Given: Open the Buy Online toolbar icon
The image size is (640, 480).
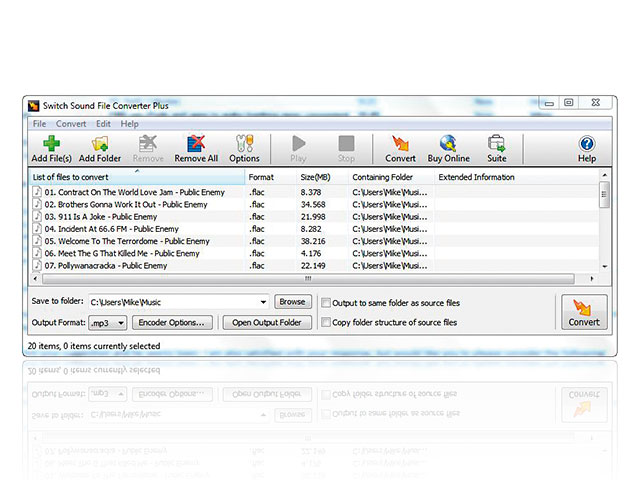Looking at the screenshot, I should [448, 144].
